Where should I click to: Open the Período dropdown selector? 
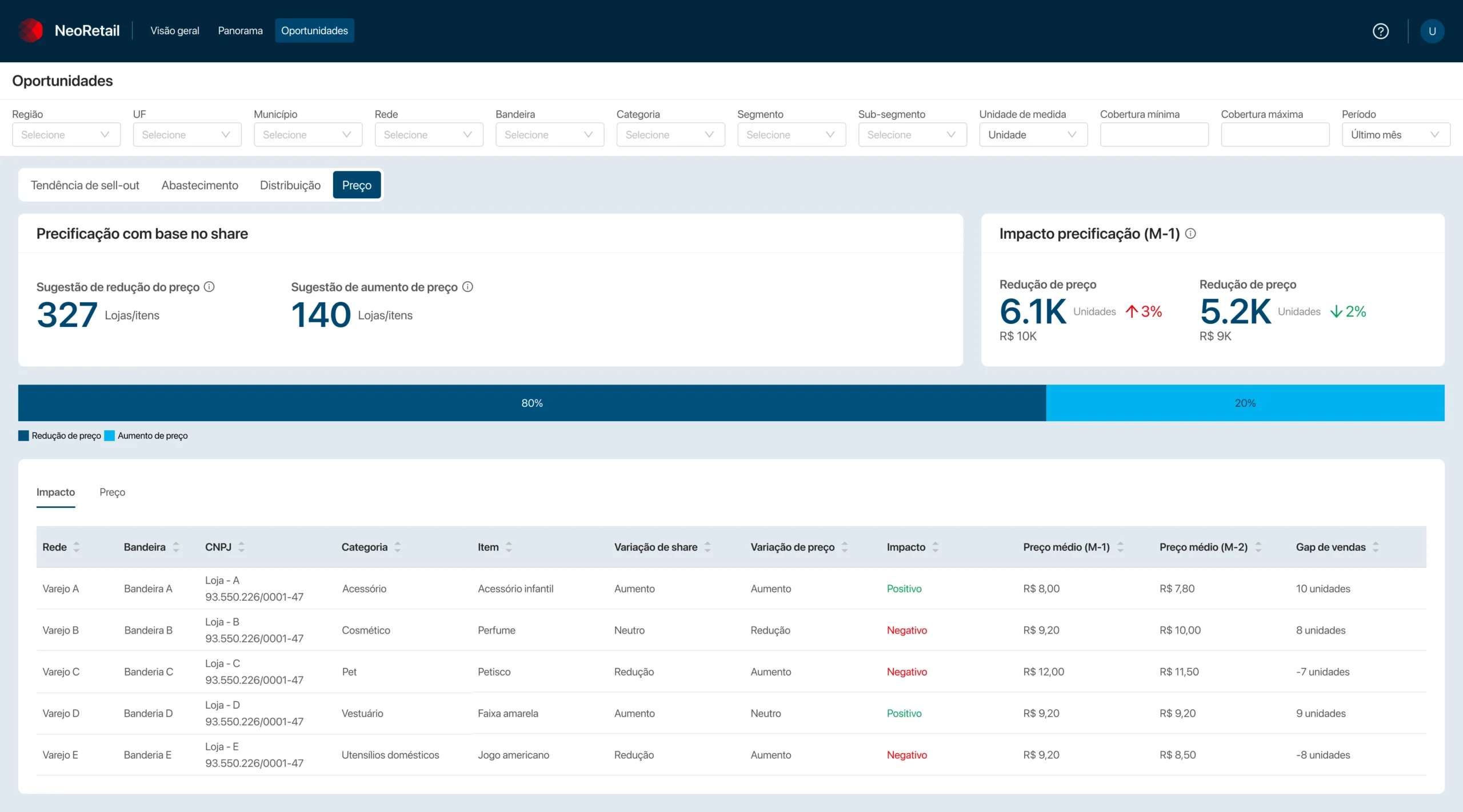1393,135
